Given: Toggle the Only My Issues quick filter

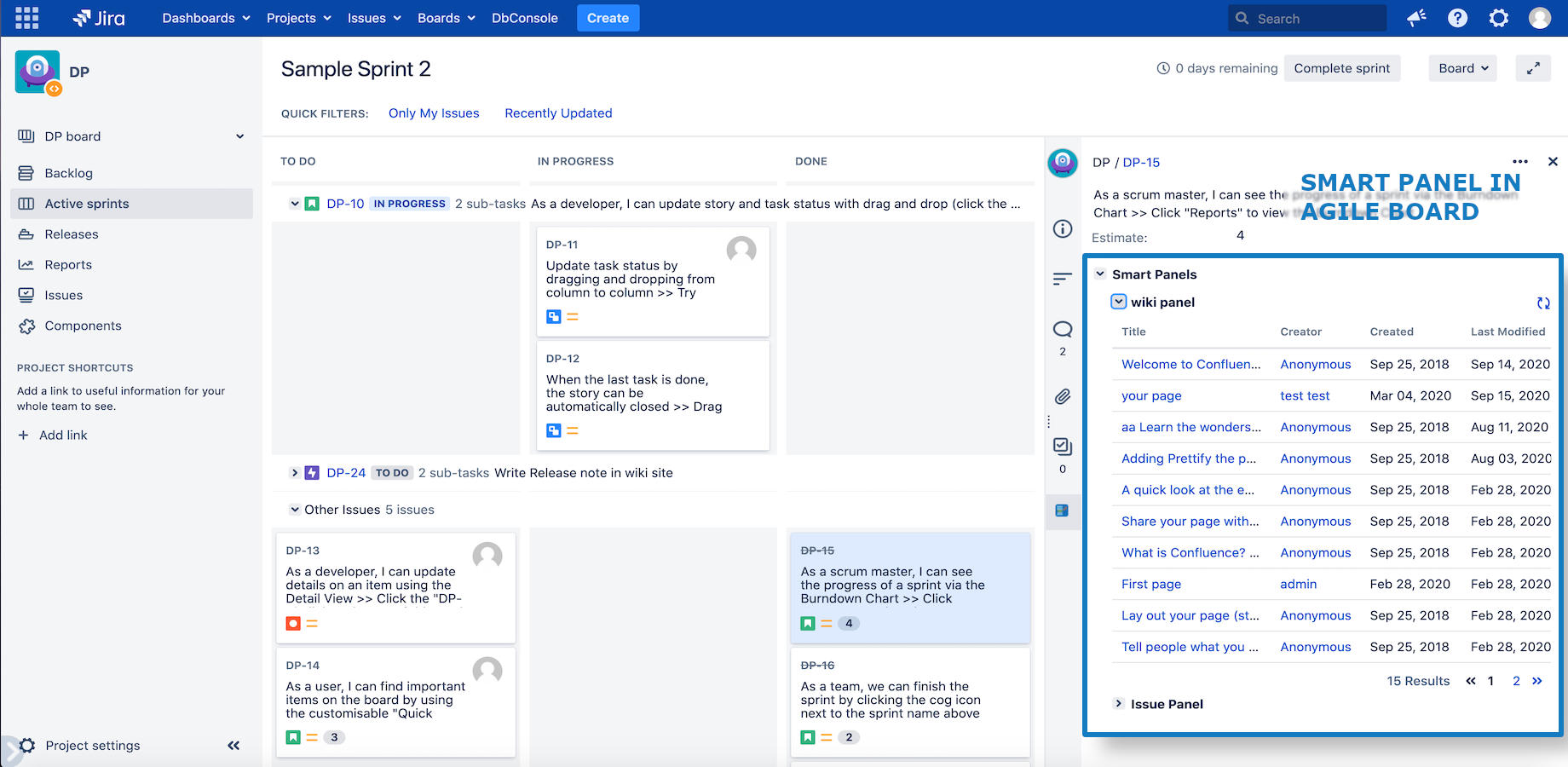Looking at the screenshot, I should 434,113.
